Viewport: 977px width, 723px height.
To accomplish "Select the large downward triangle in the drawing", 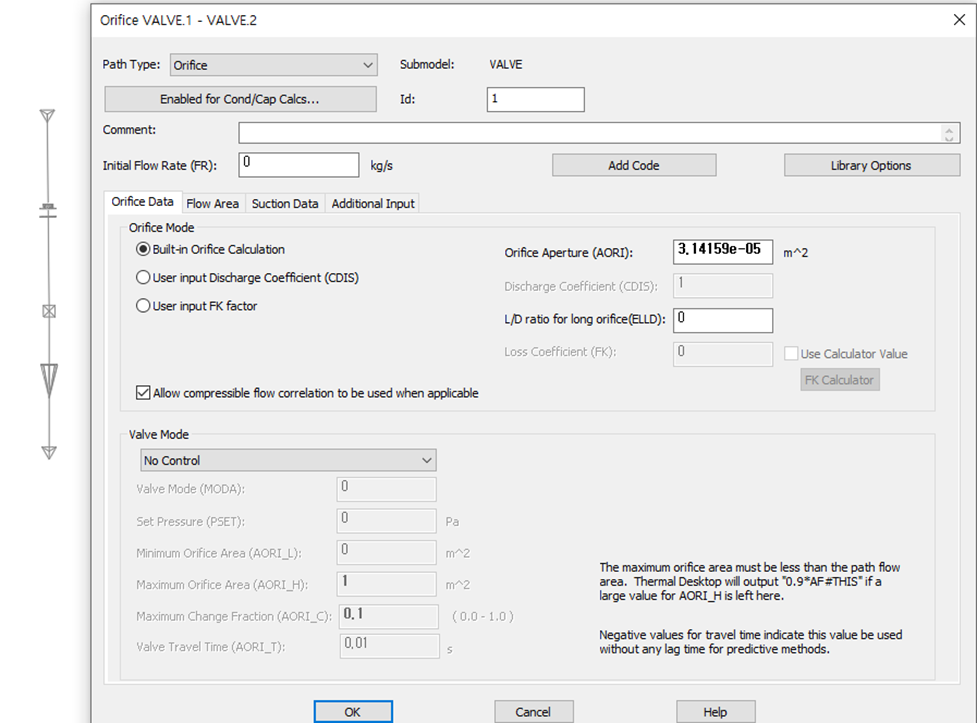I will pos(49,380).
